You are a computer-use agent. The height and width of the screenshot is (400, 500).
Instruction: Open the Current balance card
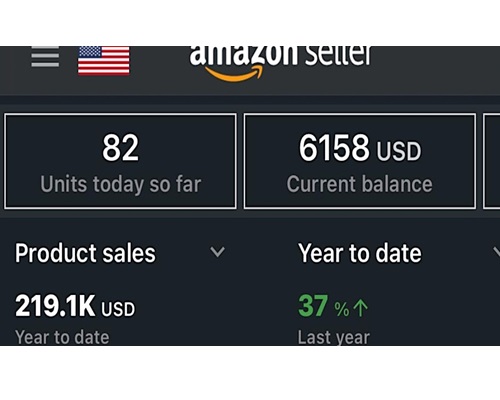[x=360, y=161]
